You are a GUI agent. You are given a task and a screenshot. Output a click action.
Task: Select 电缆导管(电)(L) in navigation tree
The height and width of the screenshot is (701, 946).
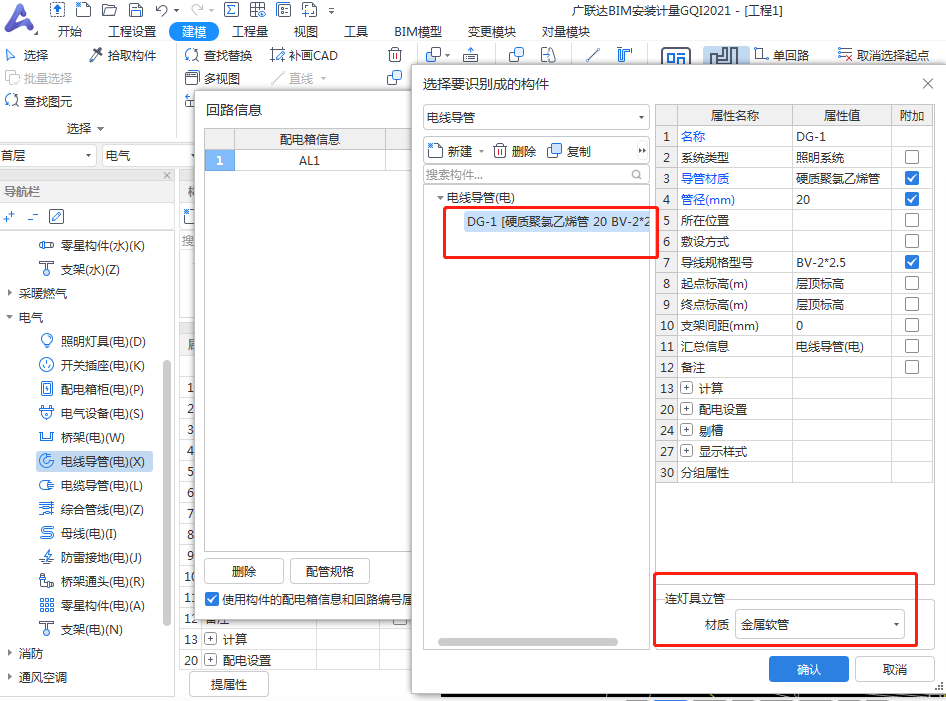(x=91, y=486)
